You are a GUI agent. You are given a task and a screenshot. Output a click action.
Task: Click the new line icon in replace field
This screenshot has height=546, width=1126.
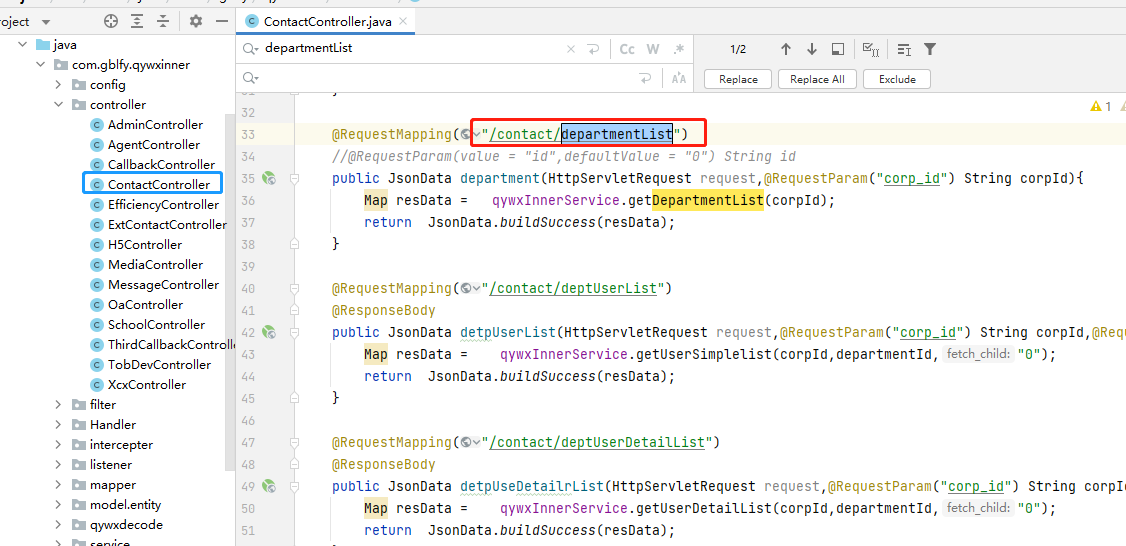pos(646,78)
